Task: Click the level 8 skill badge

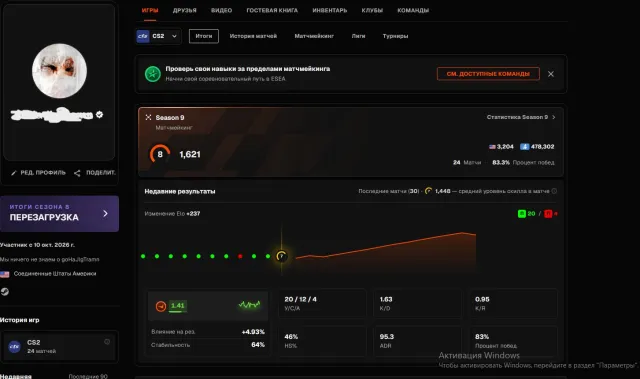Action: tap(160, 154)
